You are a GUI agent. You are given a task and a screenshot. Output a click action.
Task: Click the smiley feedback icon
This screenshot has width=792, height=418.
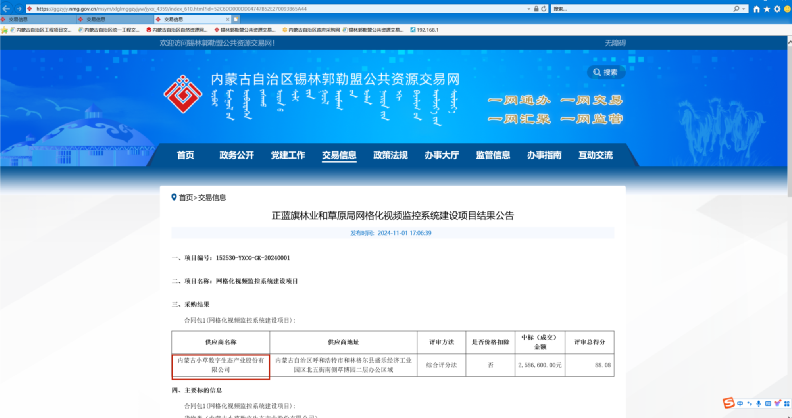pos(786,9)
